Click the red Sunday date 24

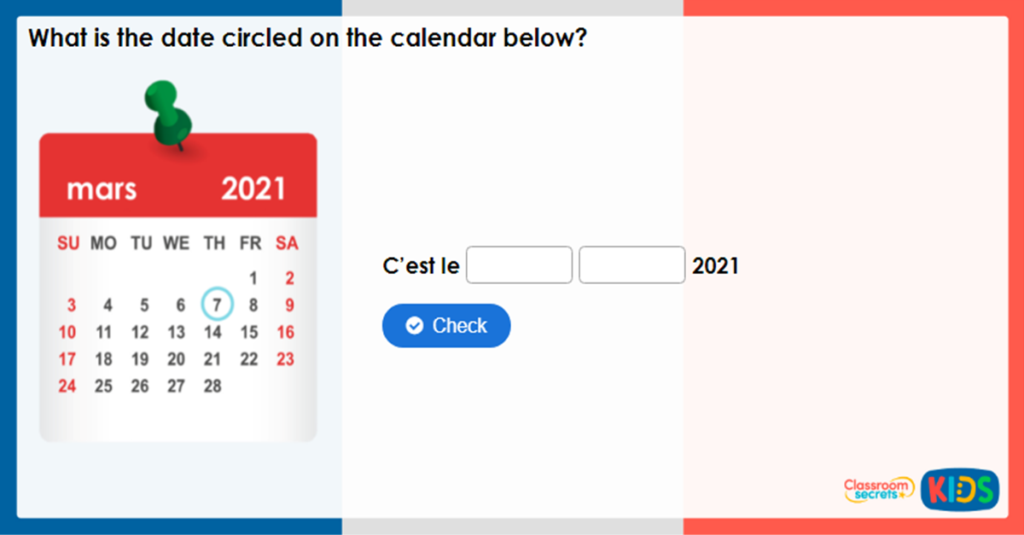point(67,386)
